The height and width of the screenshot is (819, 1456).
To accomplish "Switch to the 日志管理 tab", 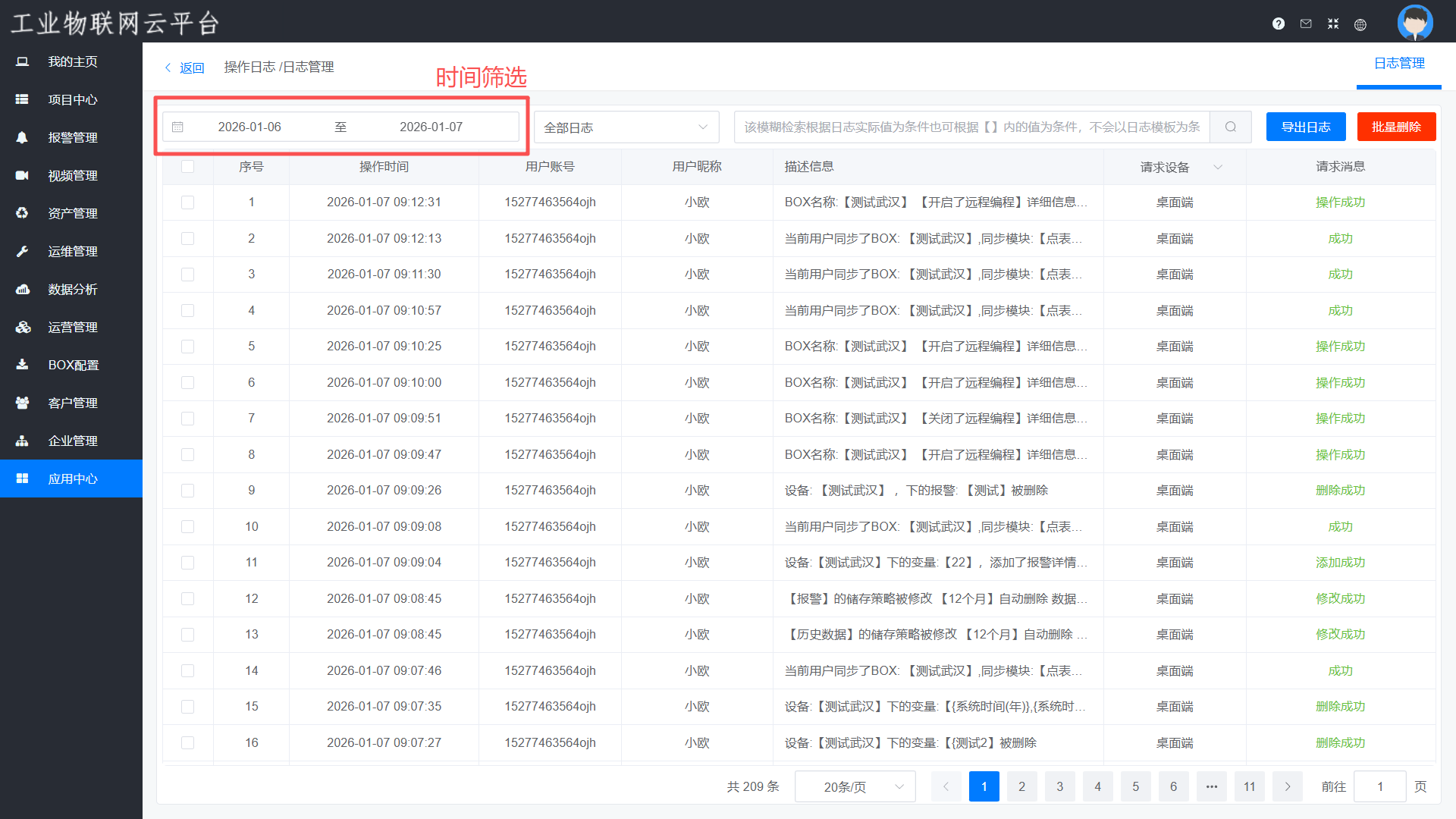I will pos(1399,64).
